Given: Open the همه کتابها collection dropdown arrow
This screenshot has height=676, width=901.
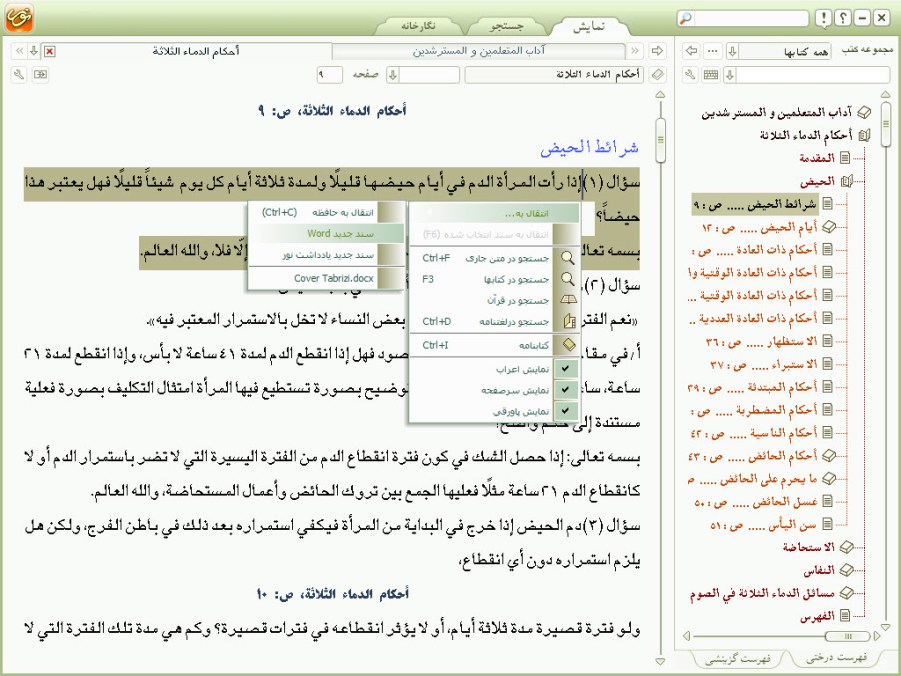Looking at the screenshot, I should point(732,51).
